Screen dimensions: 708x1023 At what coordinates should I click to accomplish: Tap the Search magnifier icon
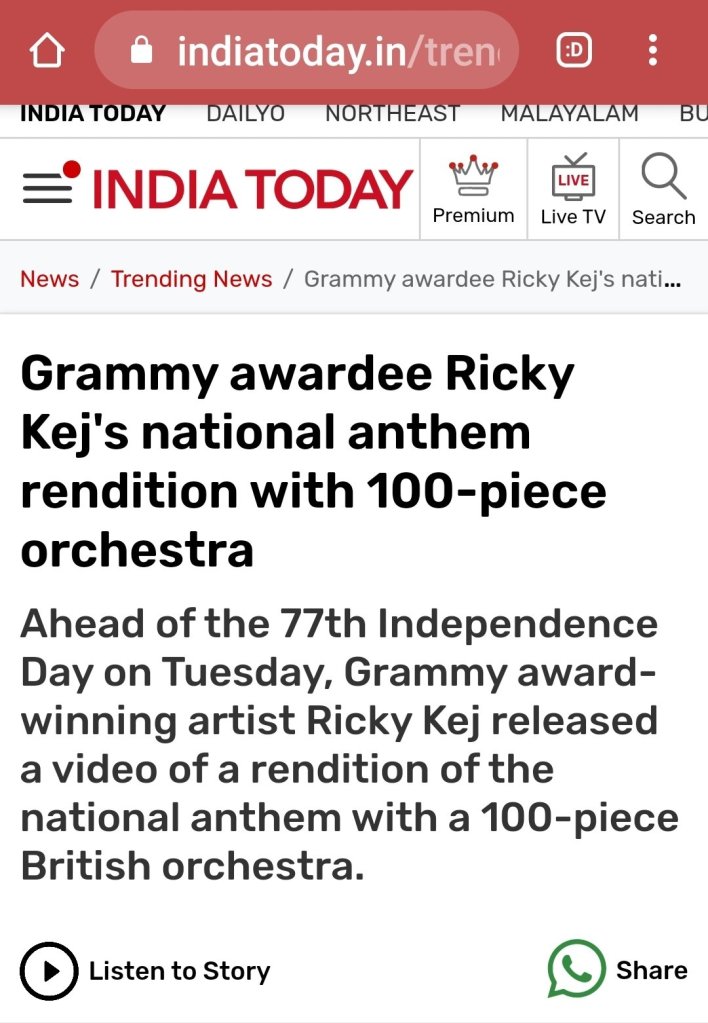[x=663, y=180]
